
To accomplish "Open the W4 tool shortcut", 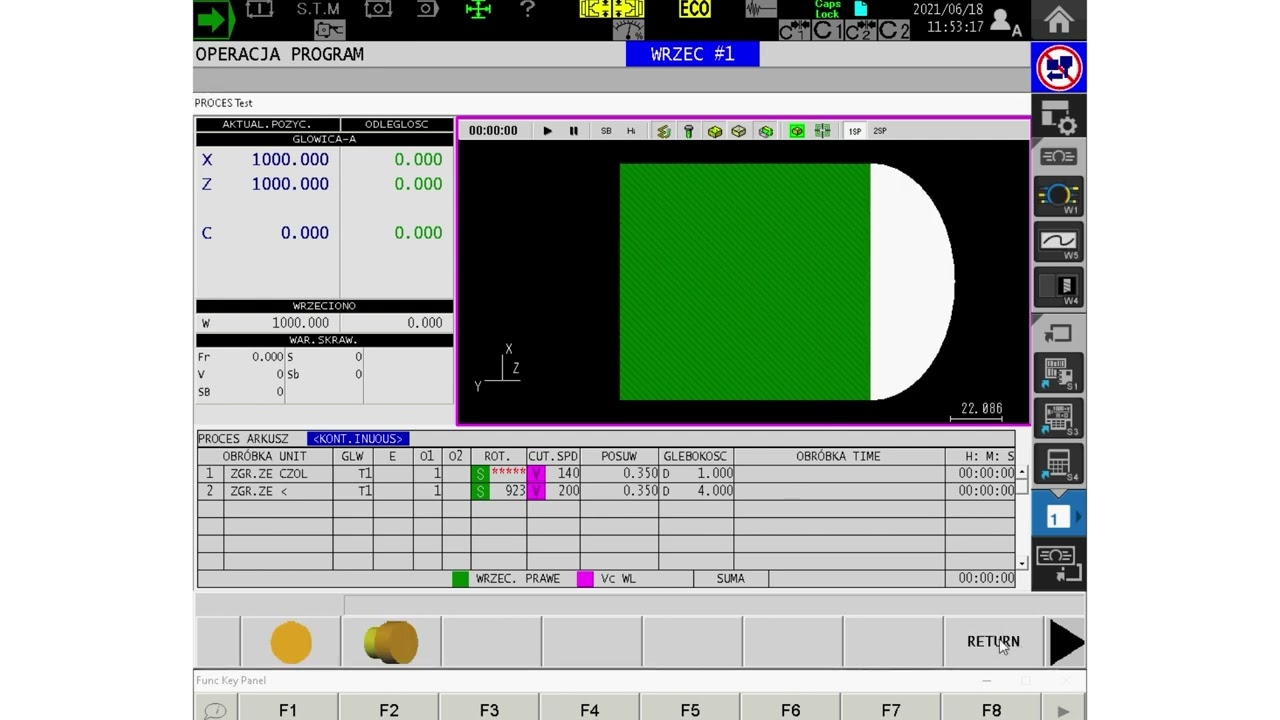I will 1058,288.
